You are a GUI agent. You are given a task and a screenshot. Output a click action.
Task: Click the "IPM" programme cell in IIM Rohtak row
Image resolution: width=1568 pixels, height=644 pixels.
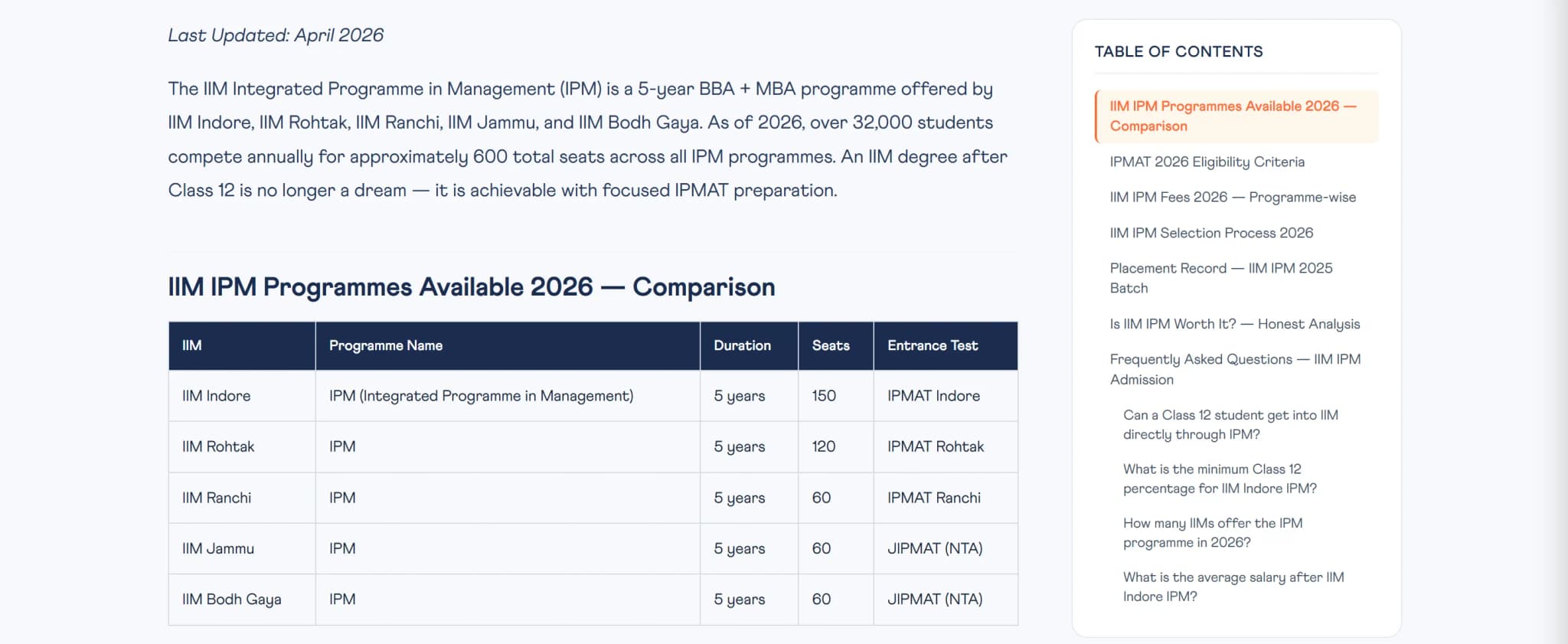(508, 447)
